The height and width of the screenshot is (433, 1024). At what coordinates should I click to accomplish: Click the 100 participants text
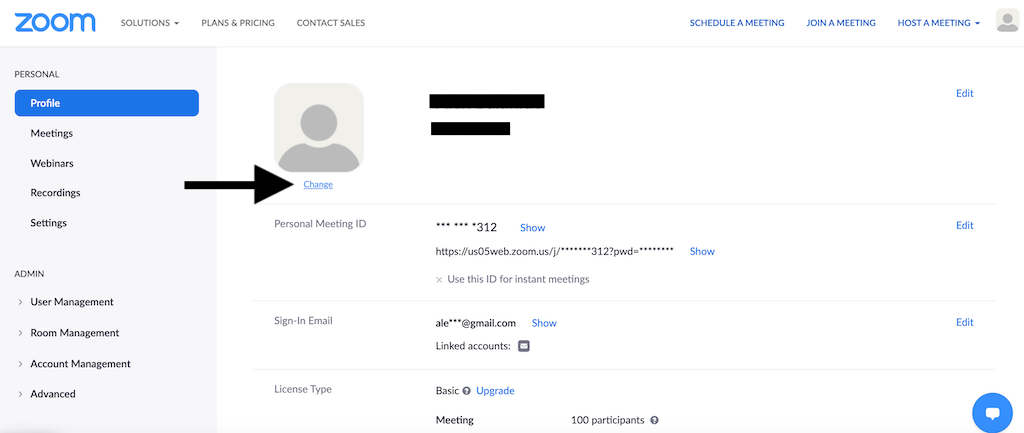[607, 421]
